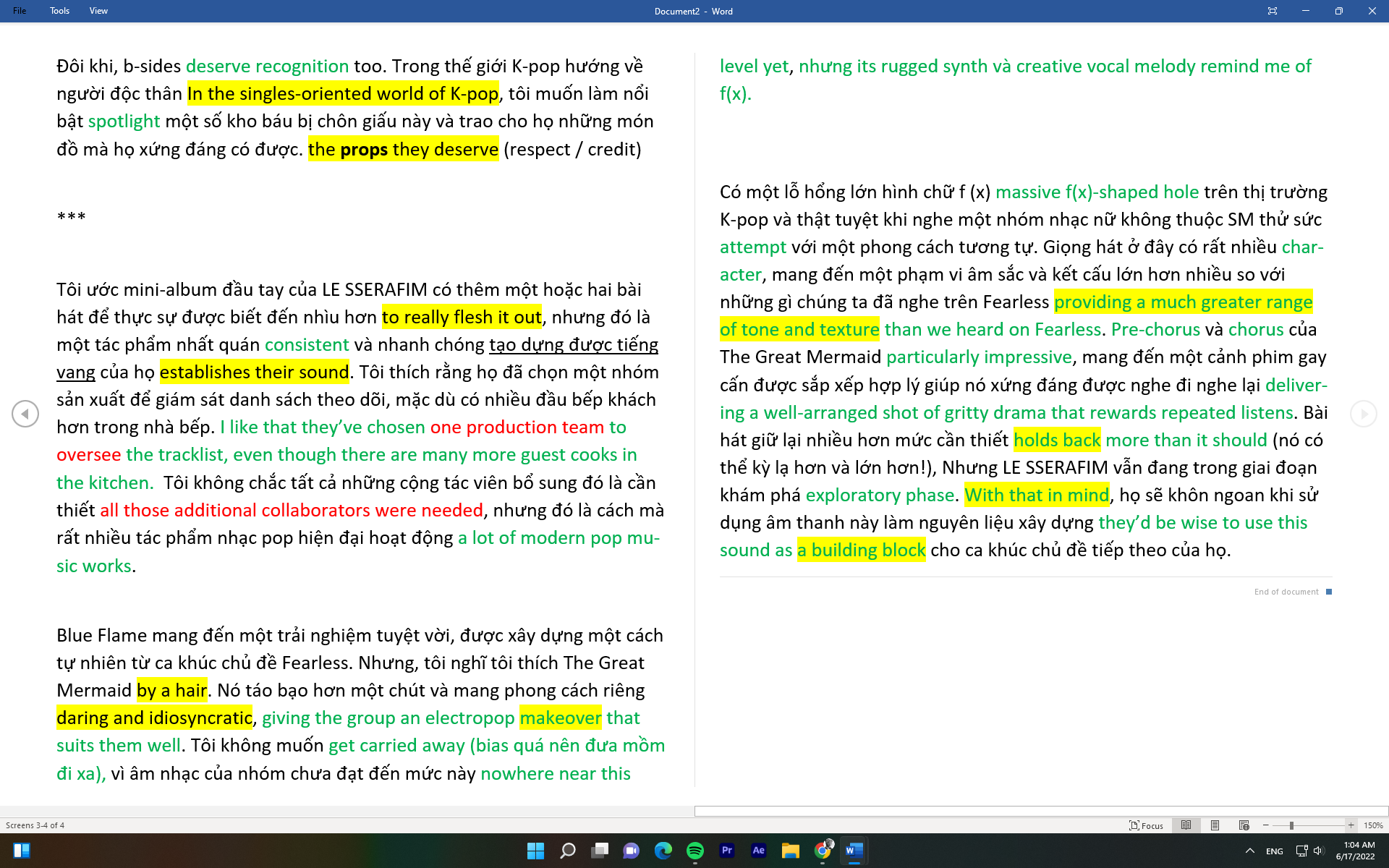Click the 150% zoom level button
Image resolution: width=1389 pixels, height=868 pixels.
pos(1373,825)
